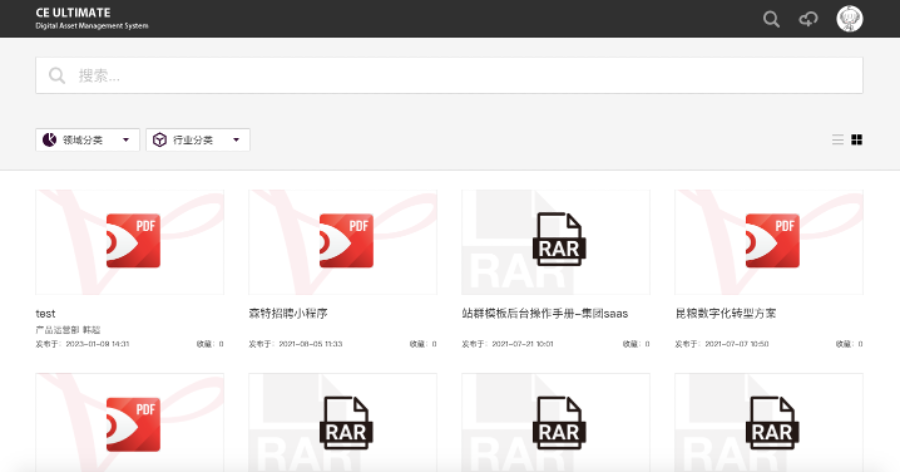Image resolution: width=902 pixels, height=472 pixels.
Task: Click the publish date 2023-01-09 14:31
Action: (x=97, y=344)
